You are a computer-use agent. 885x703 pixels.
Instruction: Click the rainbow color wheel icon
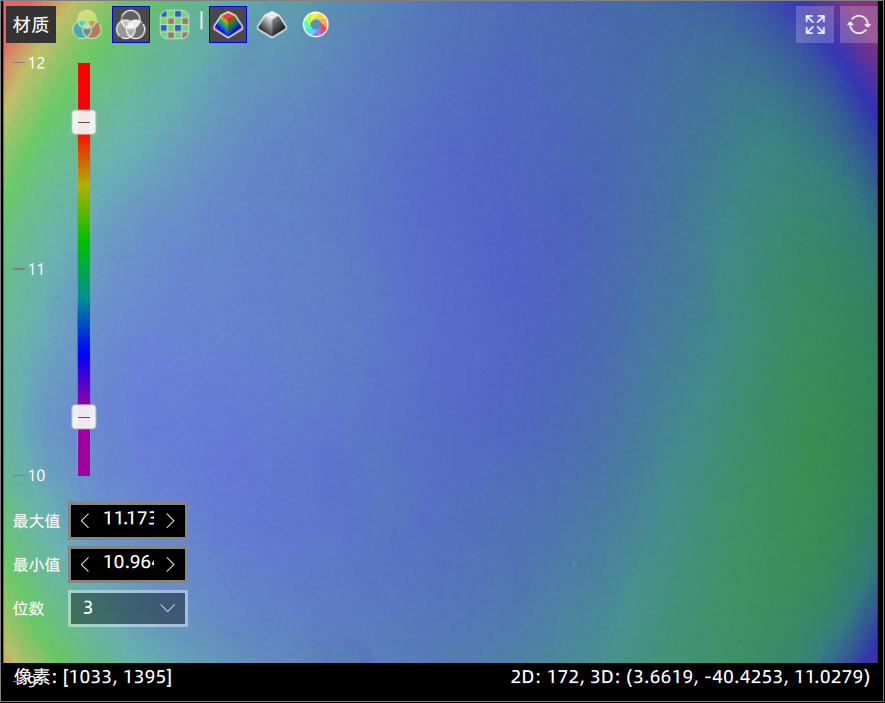click(x=315, y=24)
